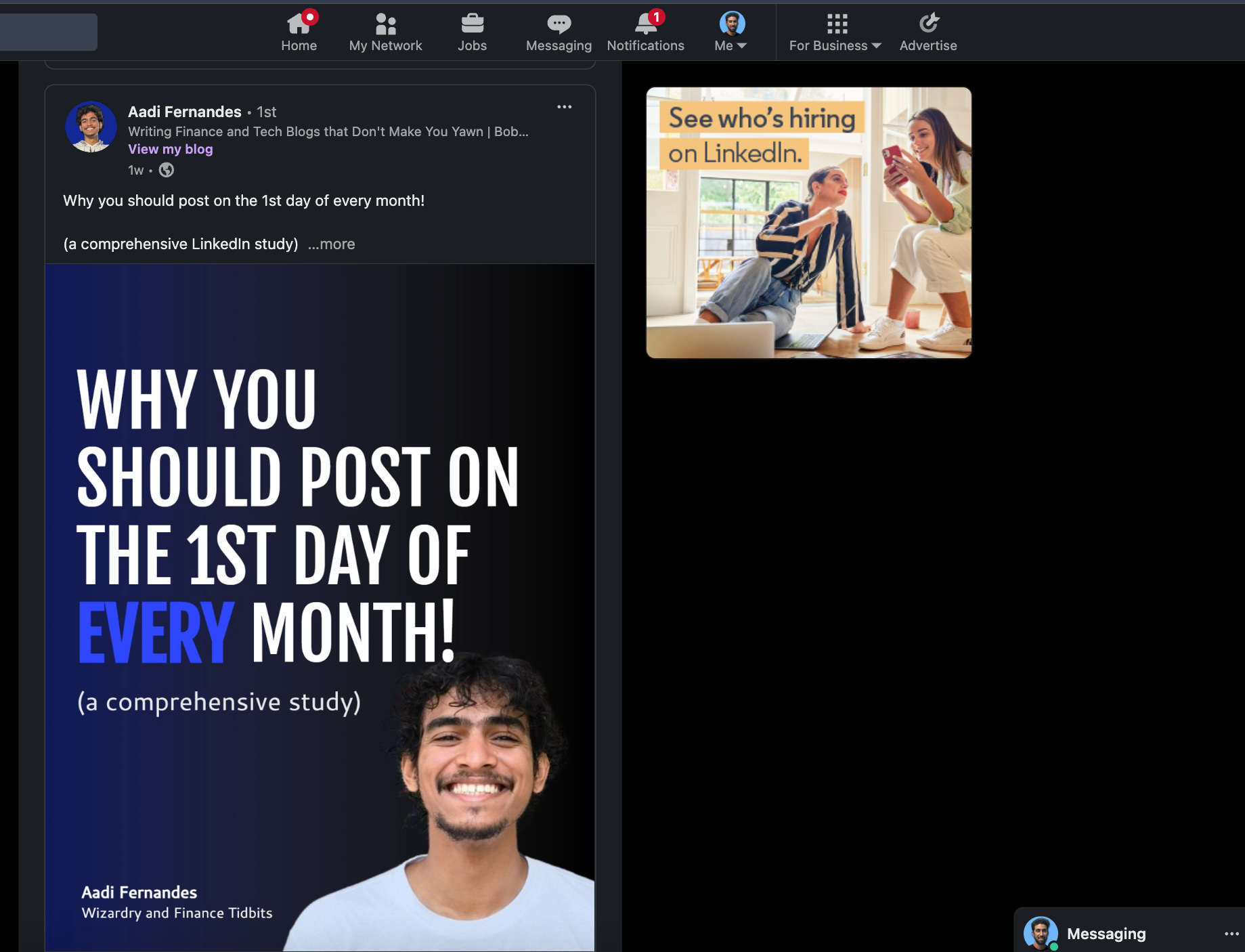Open post options three-dot menu
This screenshot has width=1245, height=952.
[565, 107]
